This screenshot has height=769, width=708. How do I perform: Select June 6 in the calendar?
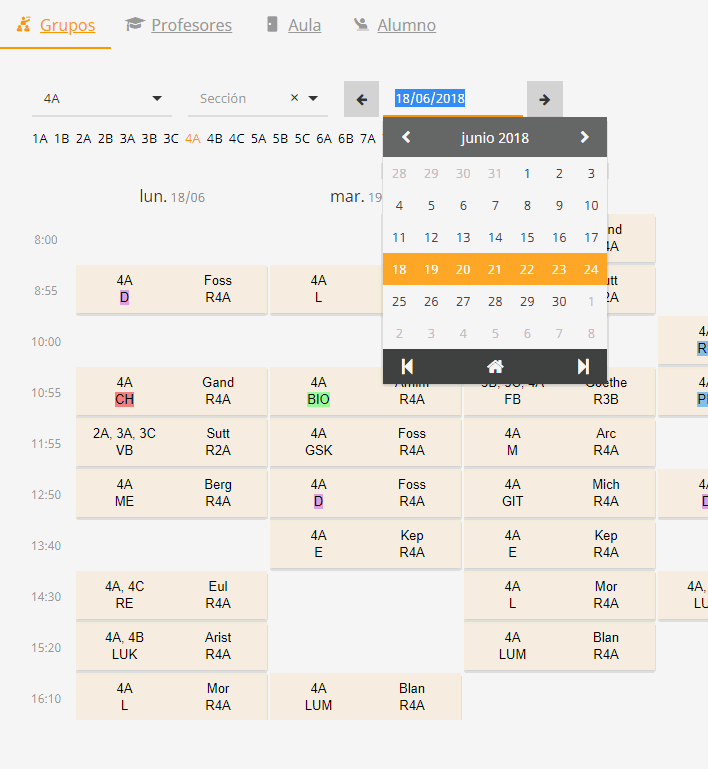463,205
